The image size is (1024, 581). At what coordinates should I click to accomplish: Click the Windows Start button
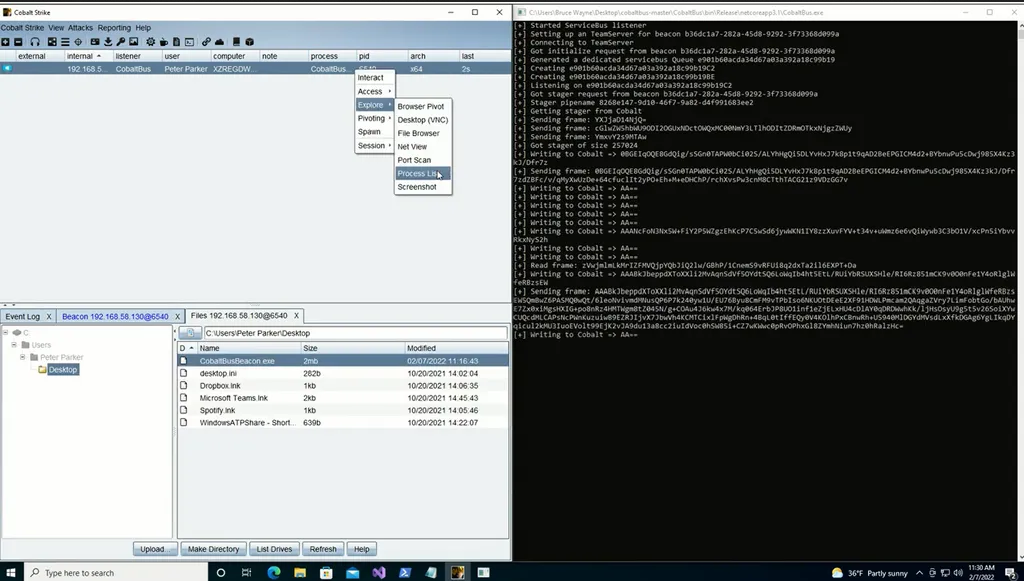point(10,573)
